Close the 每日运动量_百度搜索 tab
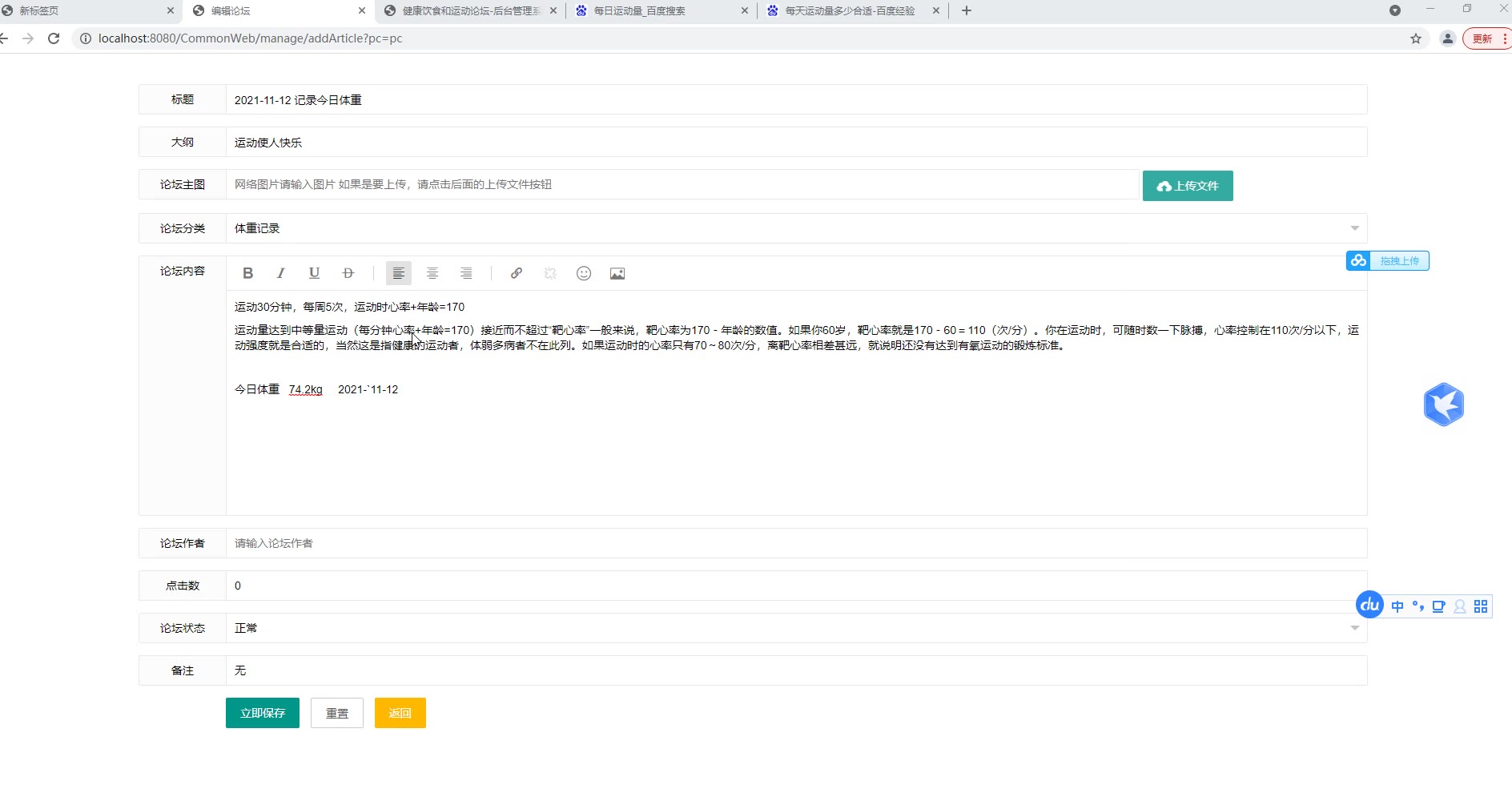Viewport: 1512px width, 785px height. pyautogui.click(x=745, y=10)
